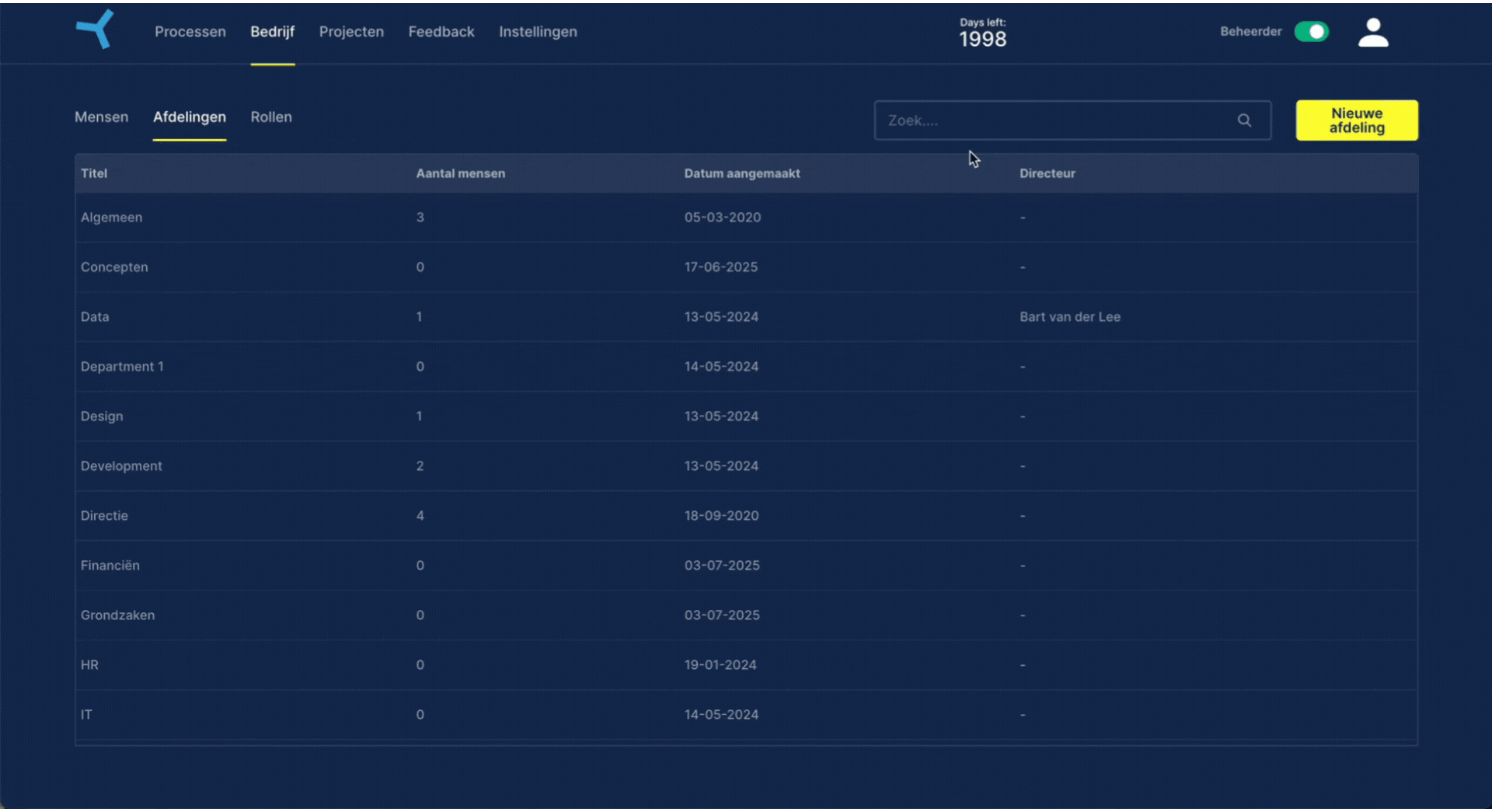The width and height of the screenshot is (1492, 812).
Task: Select the Design department row
Action: (x=746, y=416)
